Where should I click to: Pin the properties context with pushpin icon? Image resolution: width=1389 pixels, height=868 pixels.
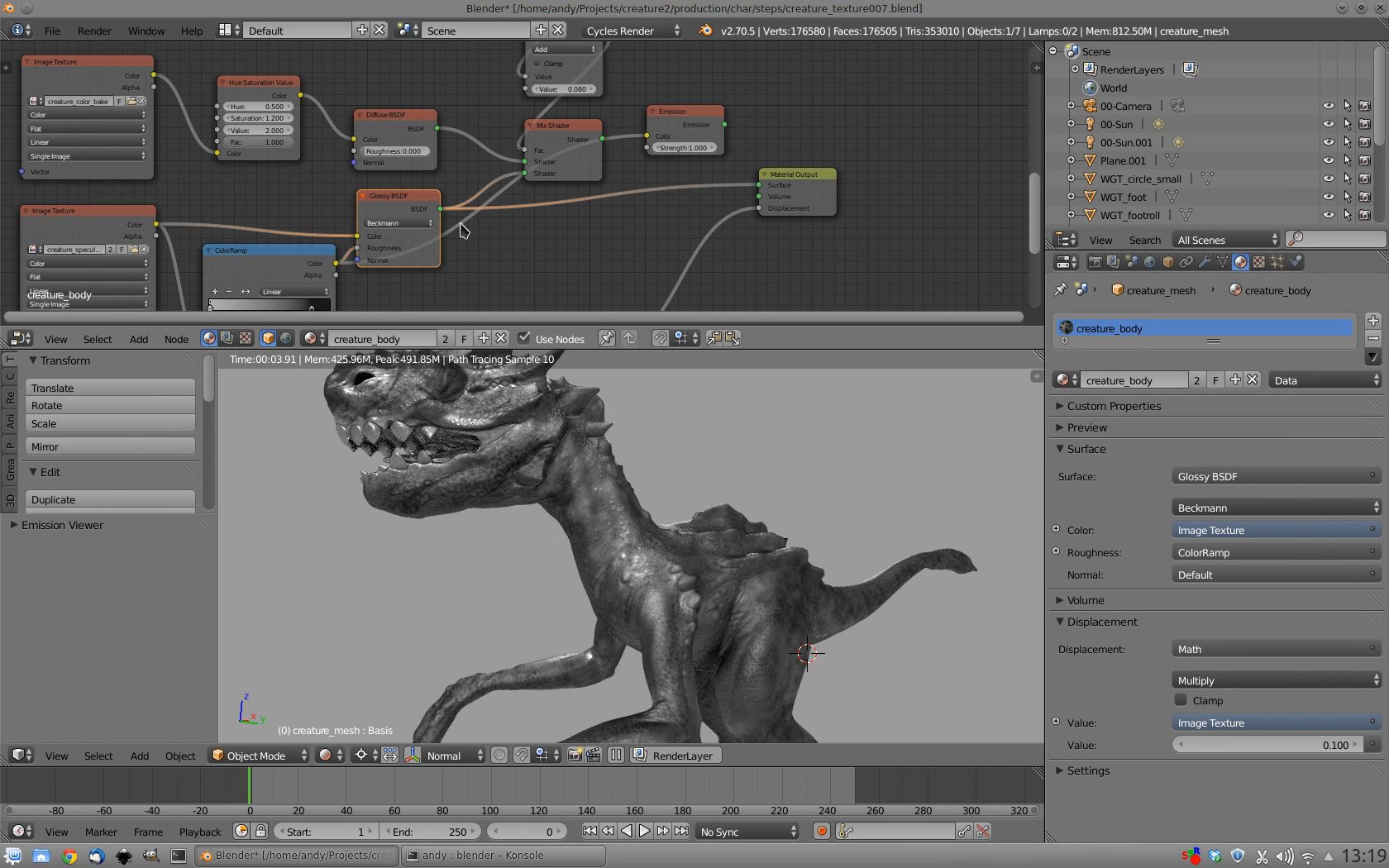1061,289
